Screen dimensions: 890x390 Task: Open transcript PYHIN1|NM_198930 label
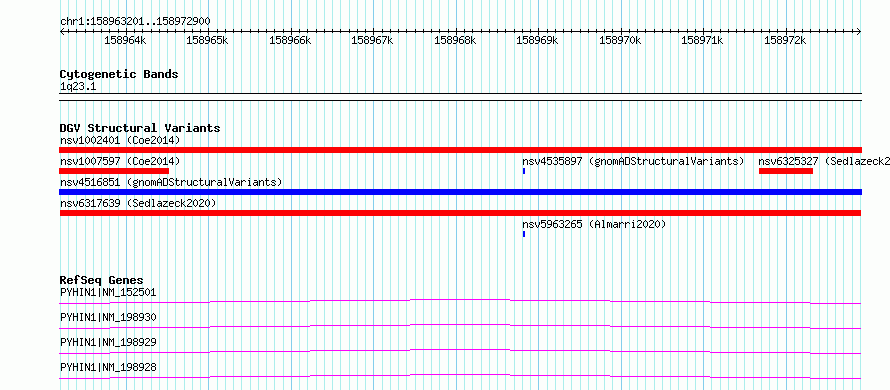[x=108, y=317]
